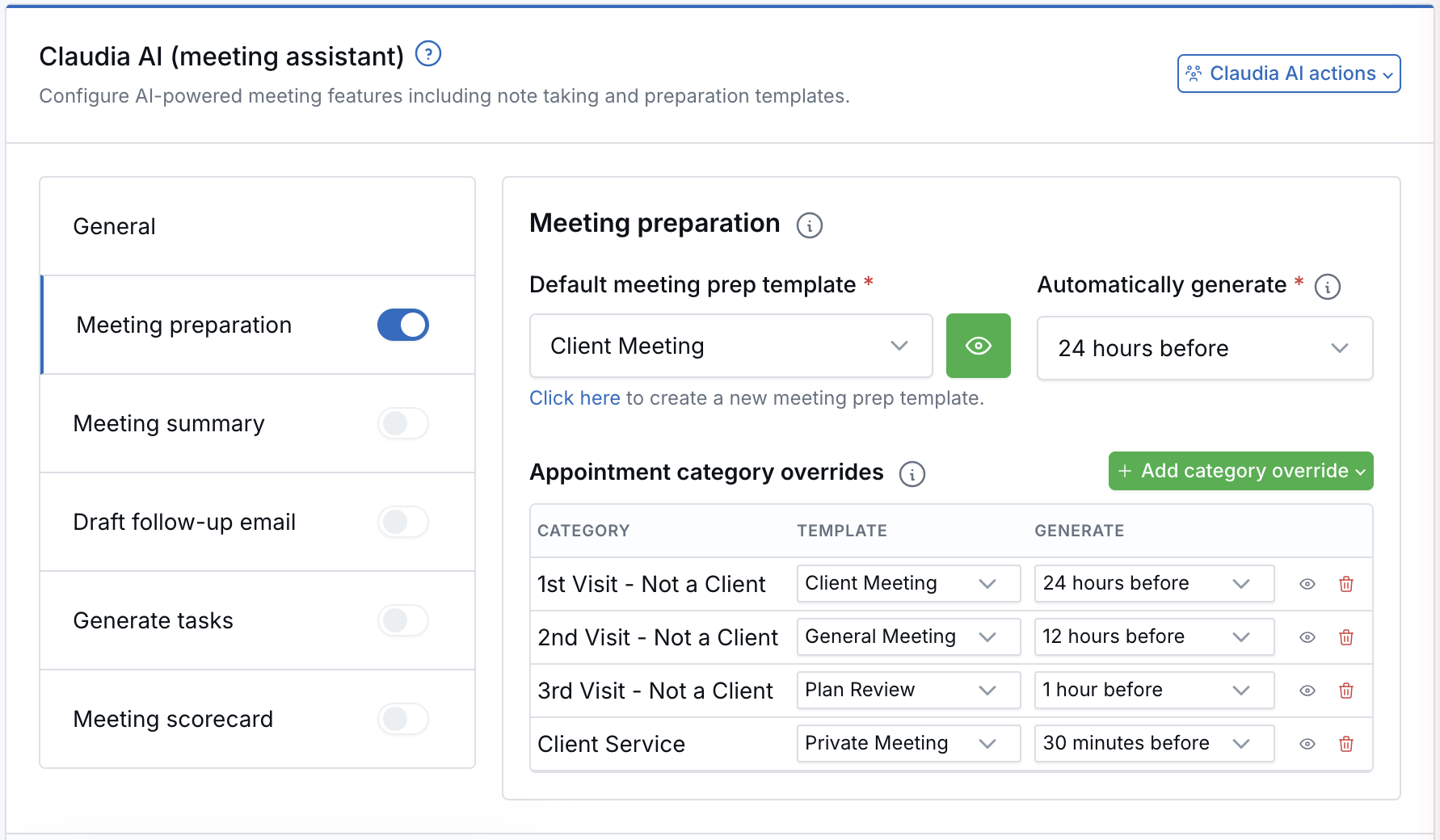Open generate time dropdown for 1st Visit row
The width and height of the screenshot is (1440, 840).
pyautogui.click(x=1154, y=583)
